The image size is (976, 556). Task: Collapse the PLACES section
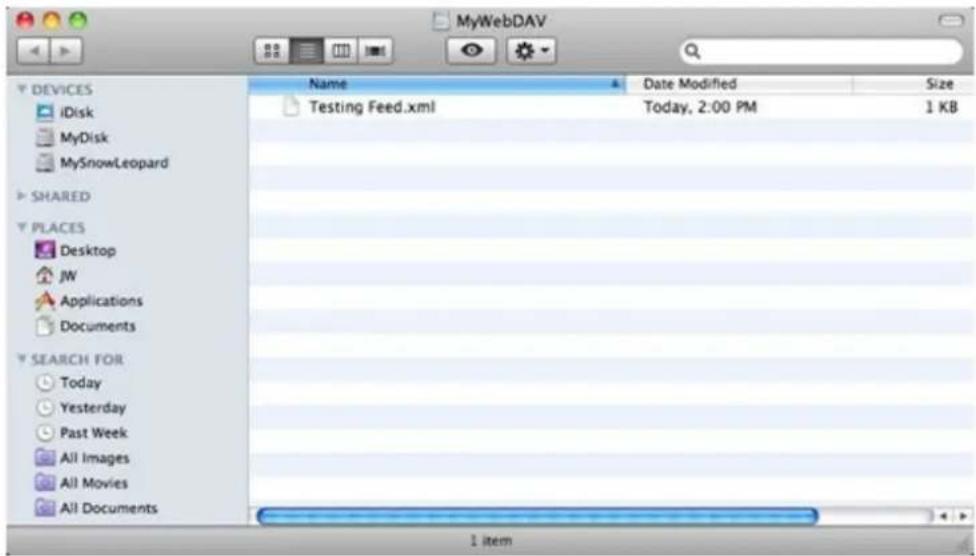coord(22,227)
